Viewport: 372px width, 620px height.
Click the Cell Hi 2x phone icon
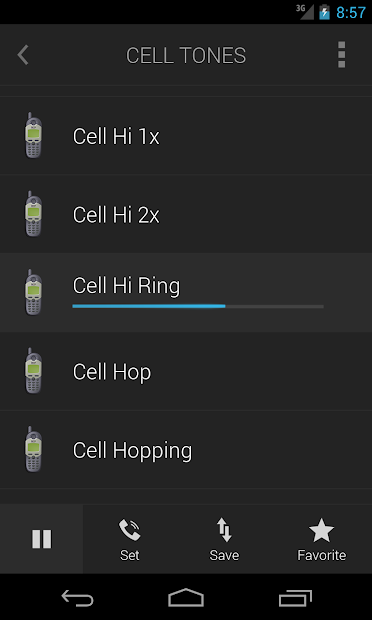34,214
